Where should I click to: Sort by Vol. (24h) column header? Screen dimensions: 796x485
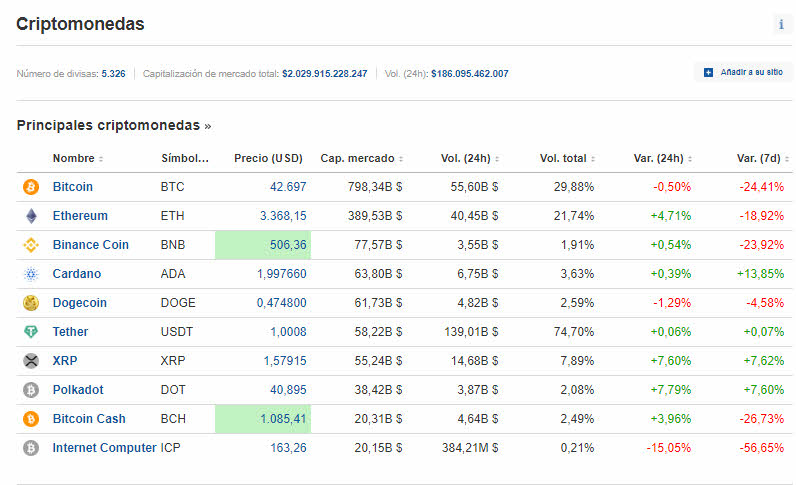click(469, 159)
